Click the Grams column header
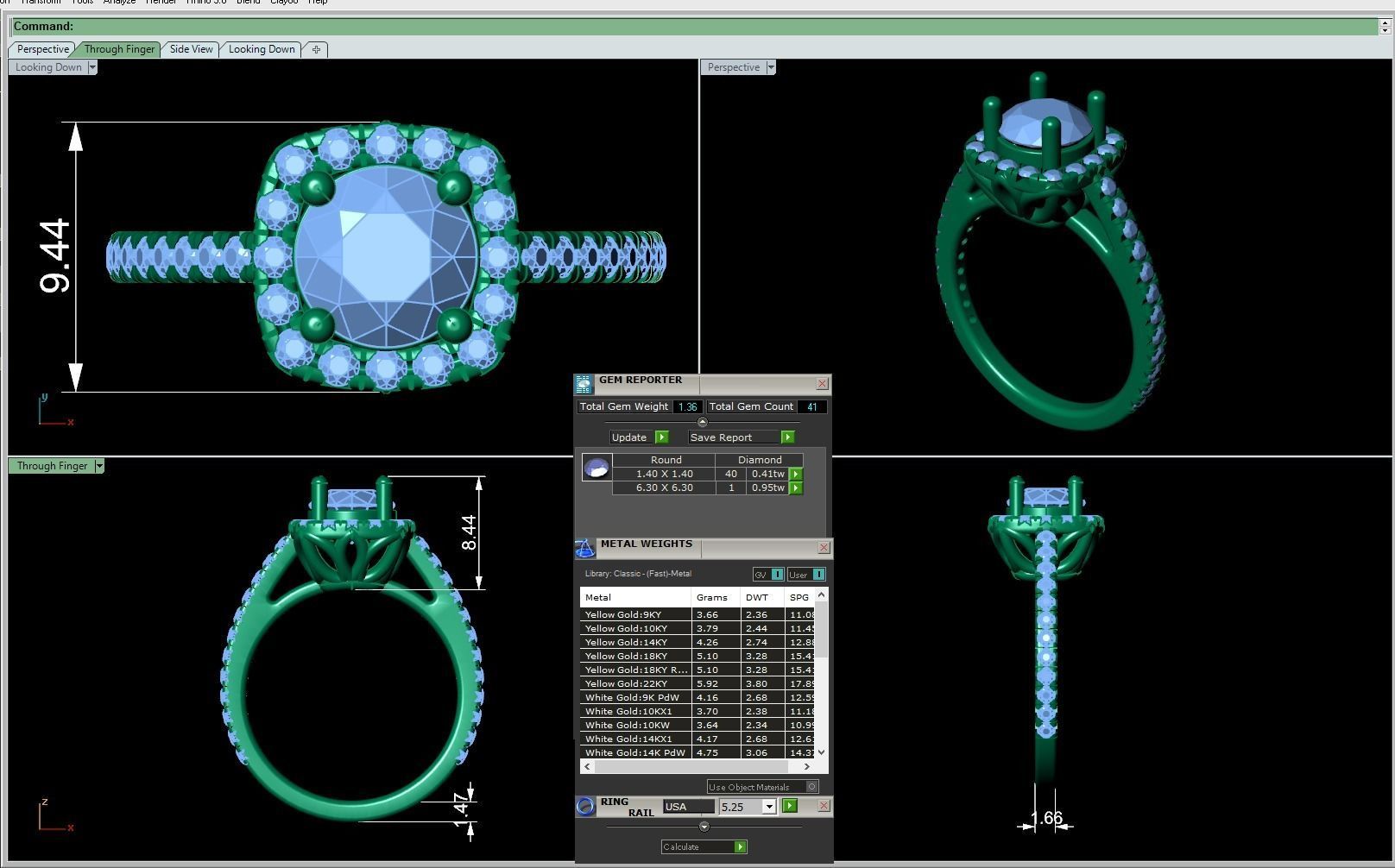 [x=716, y=597]
